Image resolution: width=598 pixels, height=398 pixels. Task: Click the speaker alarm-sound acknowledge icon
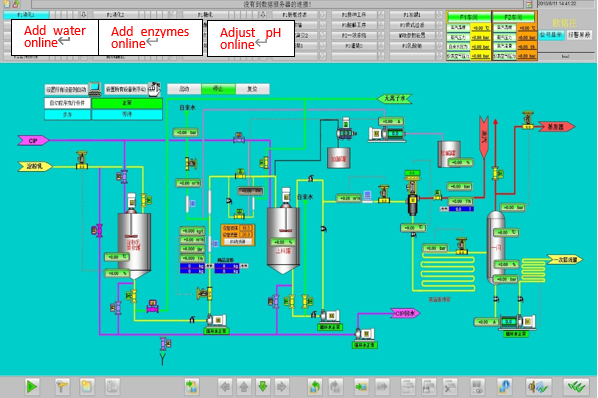[538, 387]
